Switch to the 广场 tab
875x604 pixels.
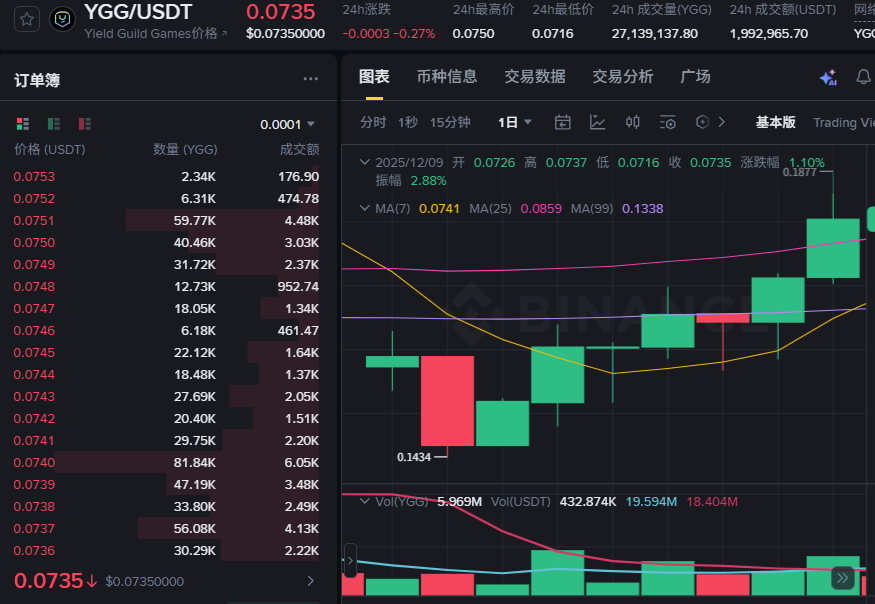point(695,76)
